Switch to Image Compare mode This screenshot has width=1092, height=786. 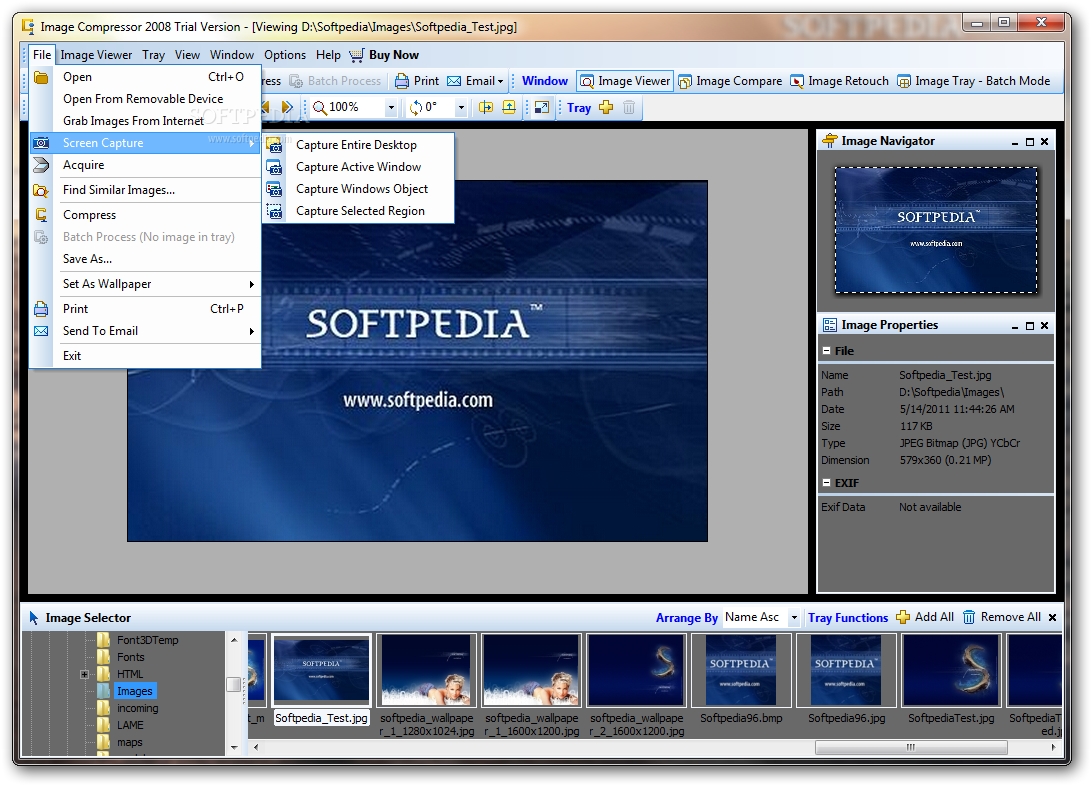coord(731,81)
